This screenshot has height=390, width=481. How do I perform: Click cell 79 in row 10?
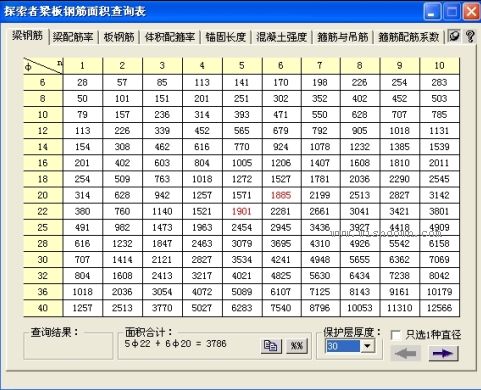coord(82,115)
